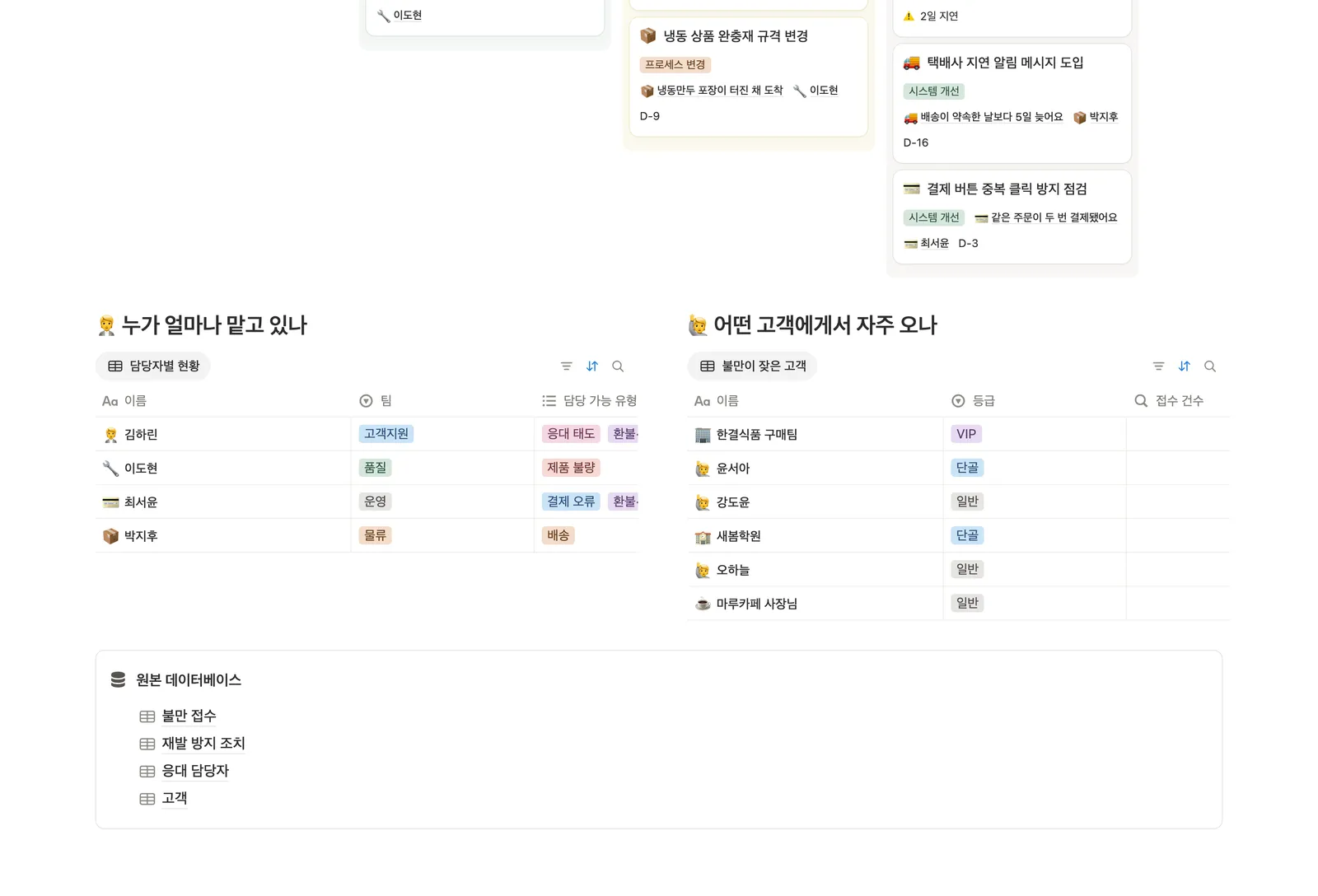1318x896 pixels.
Task: Open card 냉동 상품 완충재 규격 변경
Action: point(748,77)
